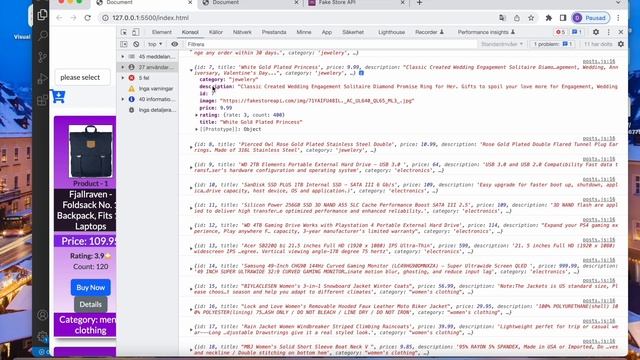The image size is (640, 360).
Task: Switch to Prestanda tab
Action: [x=274, y=32]
